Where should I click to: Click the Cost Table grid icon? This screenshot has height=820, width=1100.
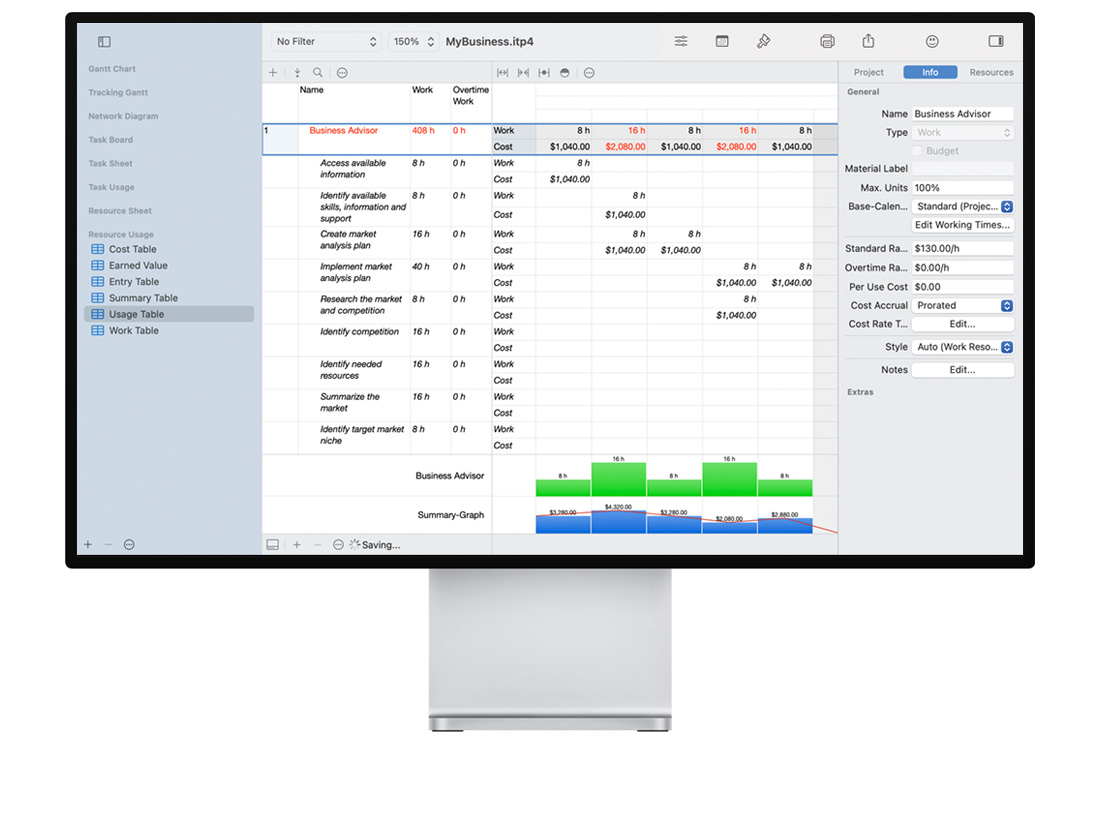pyautogui.click(x=98, y=249)
